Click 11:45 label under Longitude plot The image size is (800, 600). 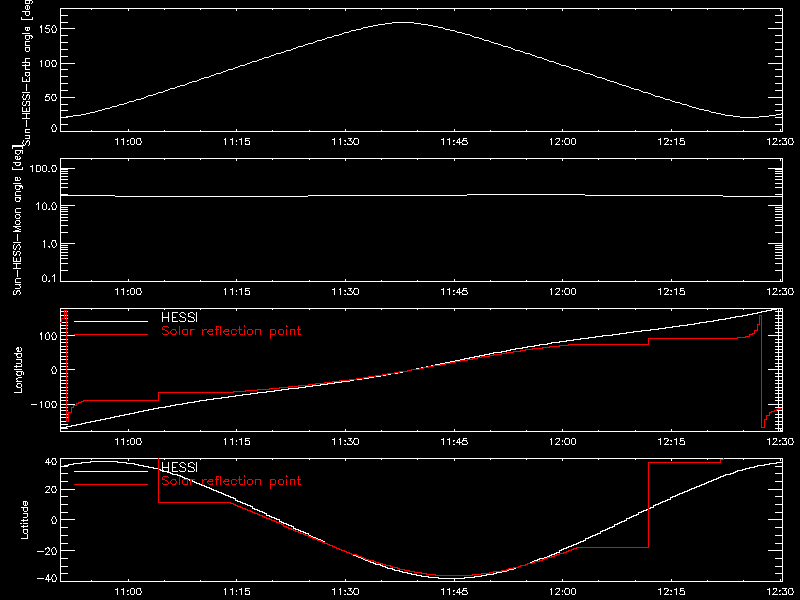(454, 442)
